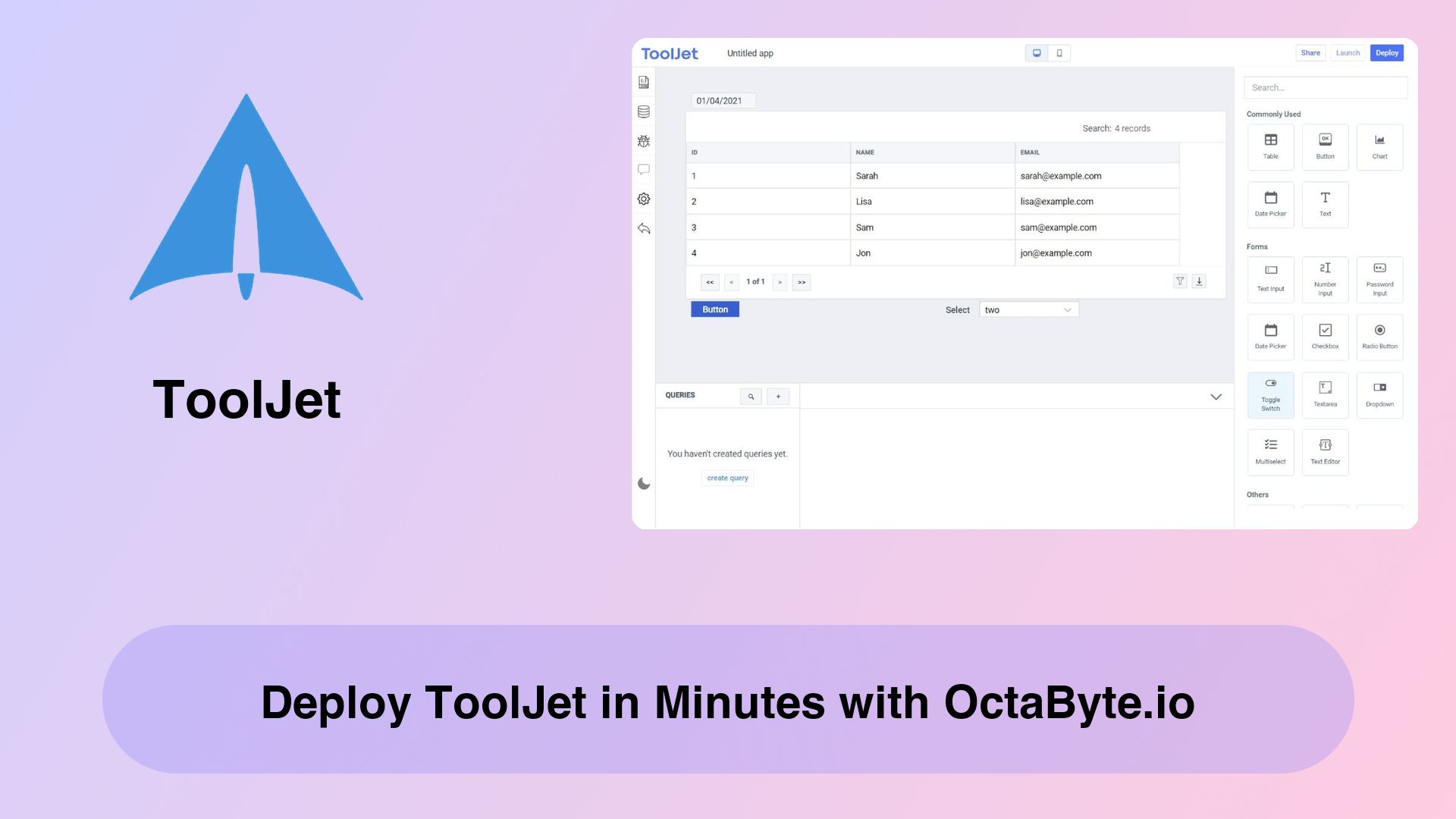Image resolution: width=1456 pixels, height=819 pixels.
Task: Click the Search components input field
Action: pos(1325,87)
